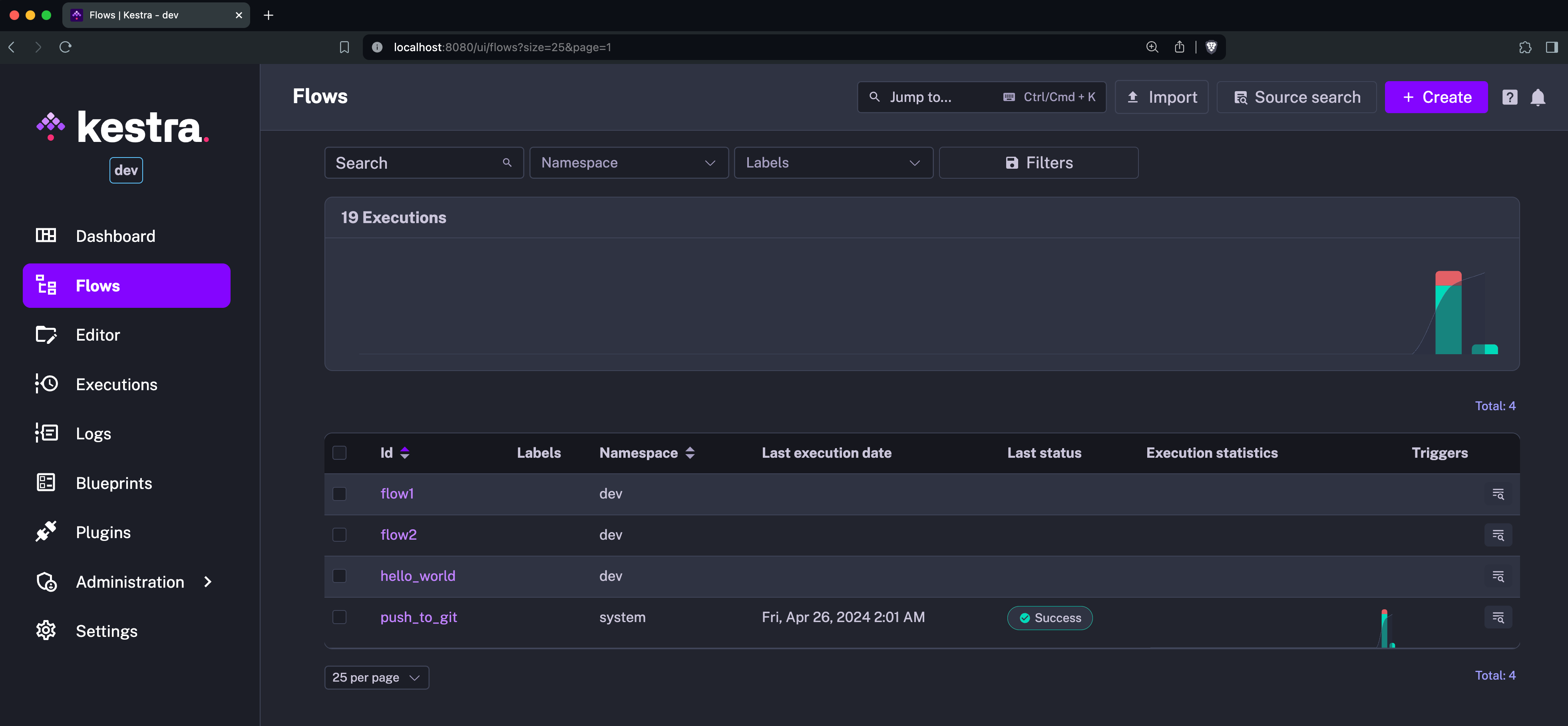Change the 25 per page selector
Screen dimensions: 1568x726
coord(376,677)
